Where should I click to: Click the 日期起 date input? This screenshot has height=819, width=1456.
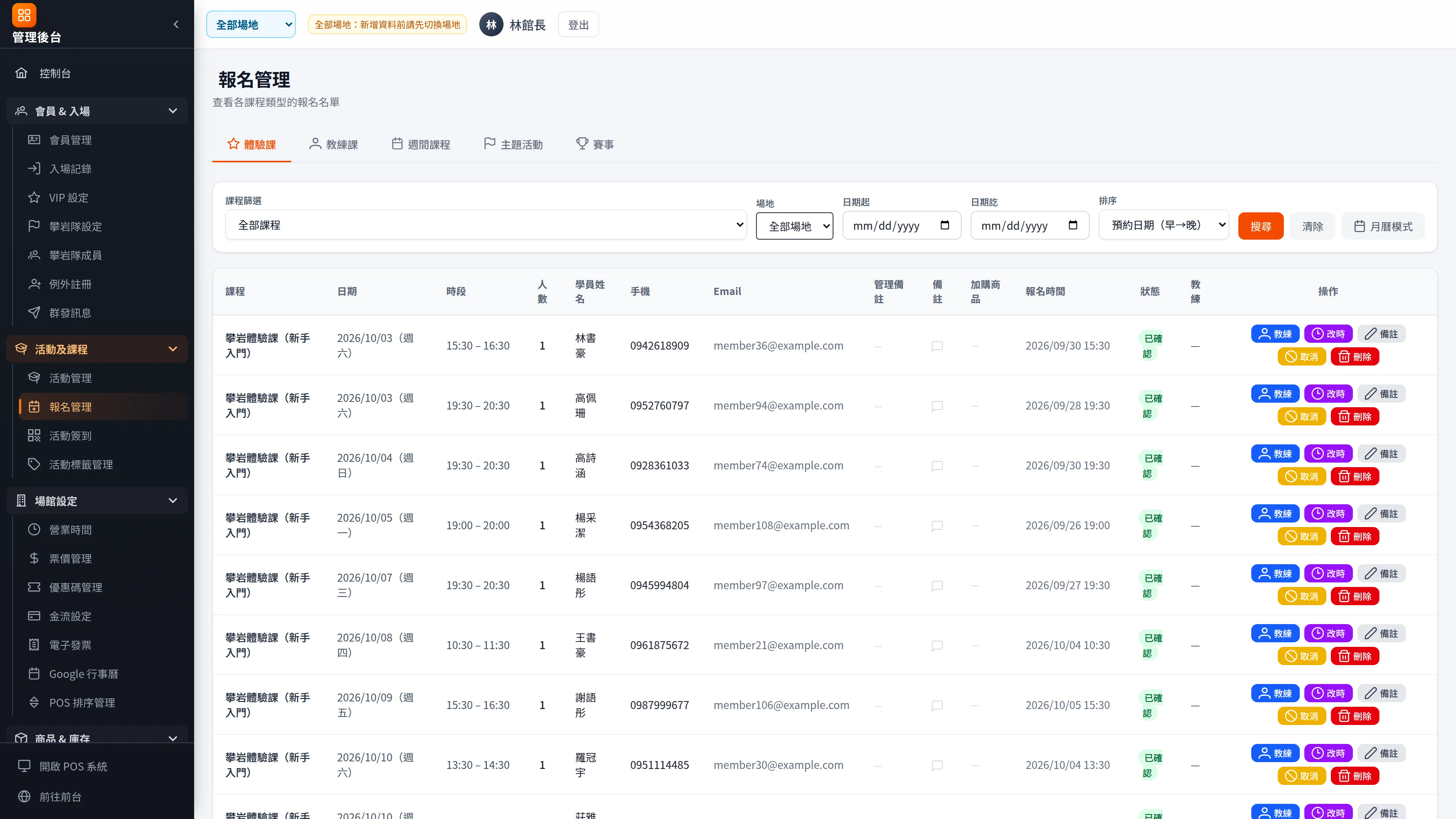pos(902,226)
